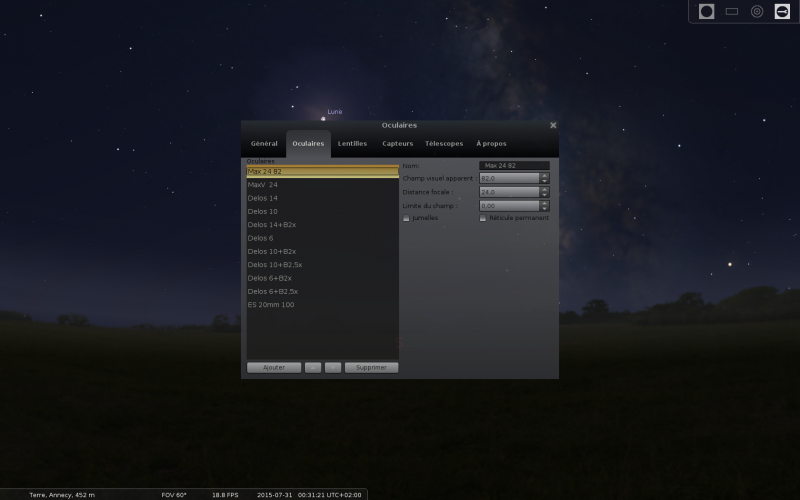Screen dimensions: 800x500
Task: Decrease Distance focale value
Action: (544, 194)
